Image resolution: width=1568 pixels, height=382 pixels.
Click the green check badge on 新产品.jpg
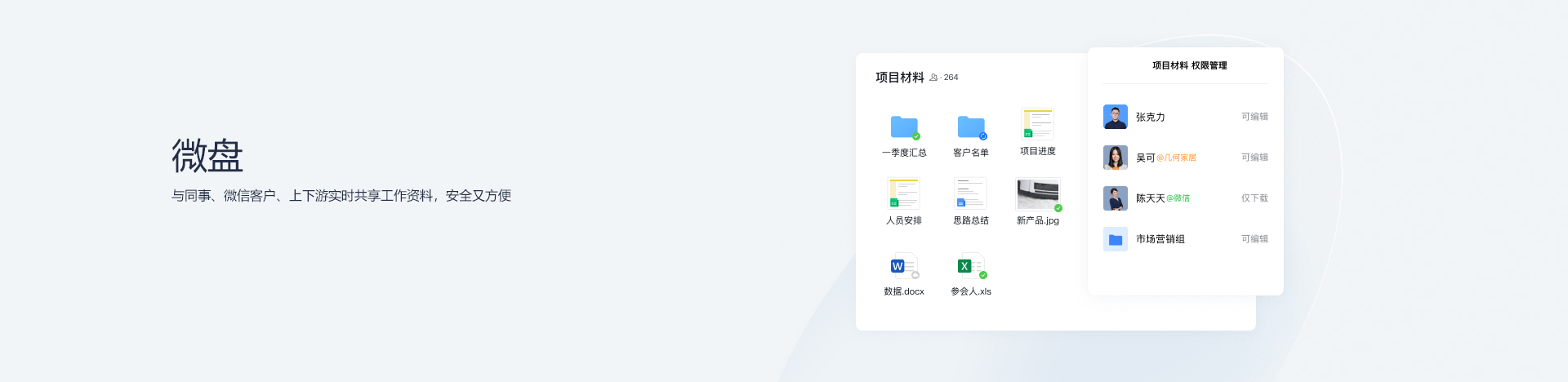(x=1058, y=208)
